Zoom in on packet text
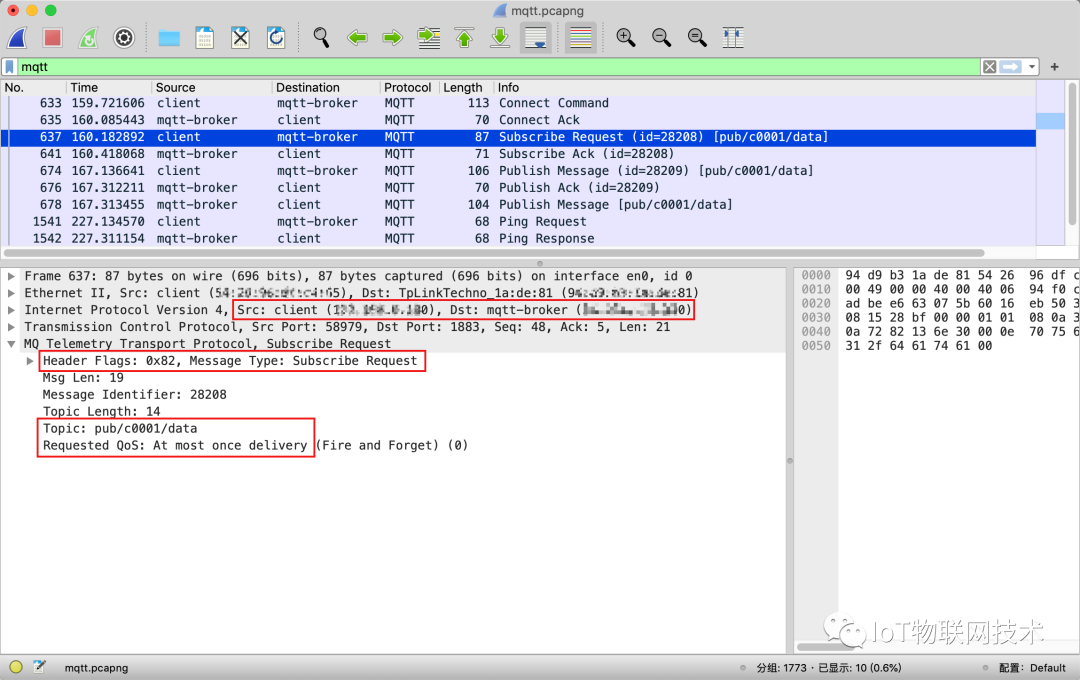The image size is (1080, 680). click(626, 38)
